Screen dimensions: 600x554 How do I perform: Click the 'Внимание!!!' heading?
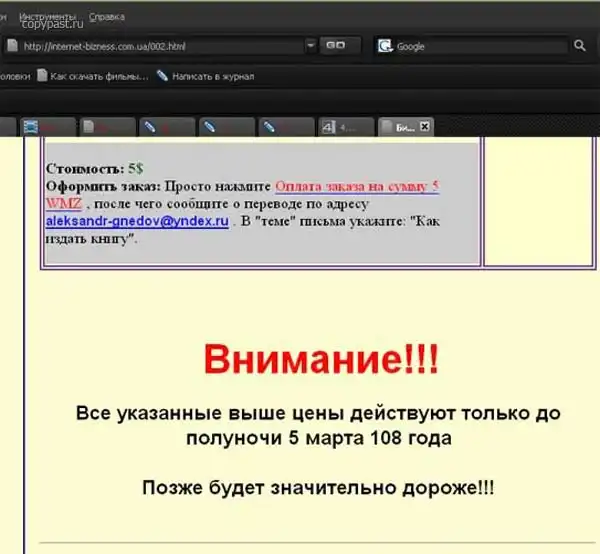click(319, 360)
